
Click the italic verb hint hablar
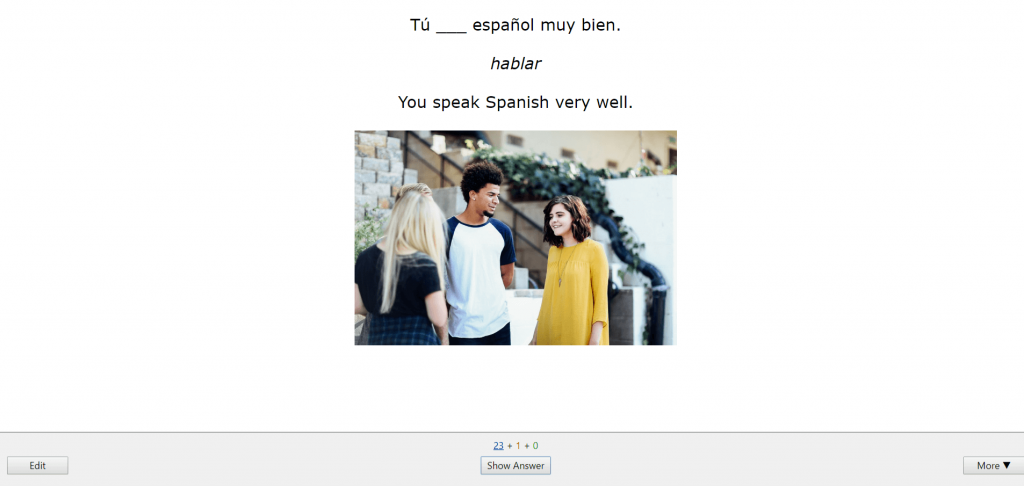coord(515,64)
